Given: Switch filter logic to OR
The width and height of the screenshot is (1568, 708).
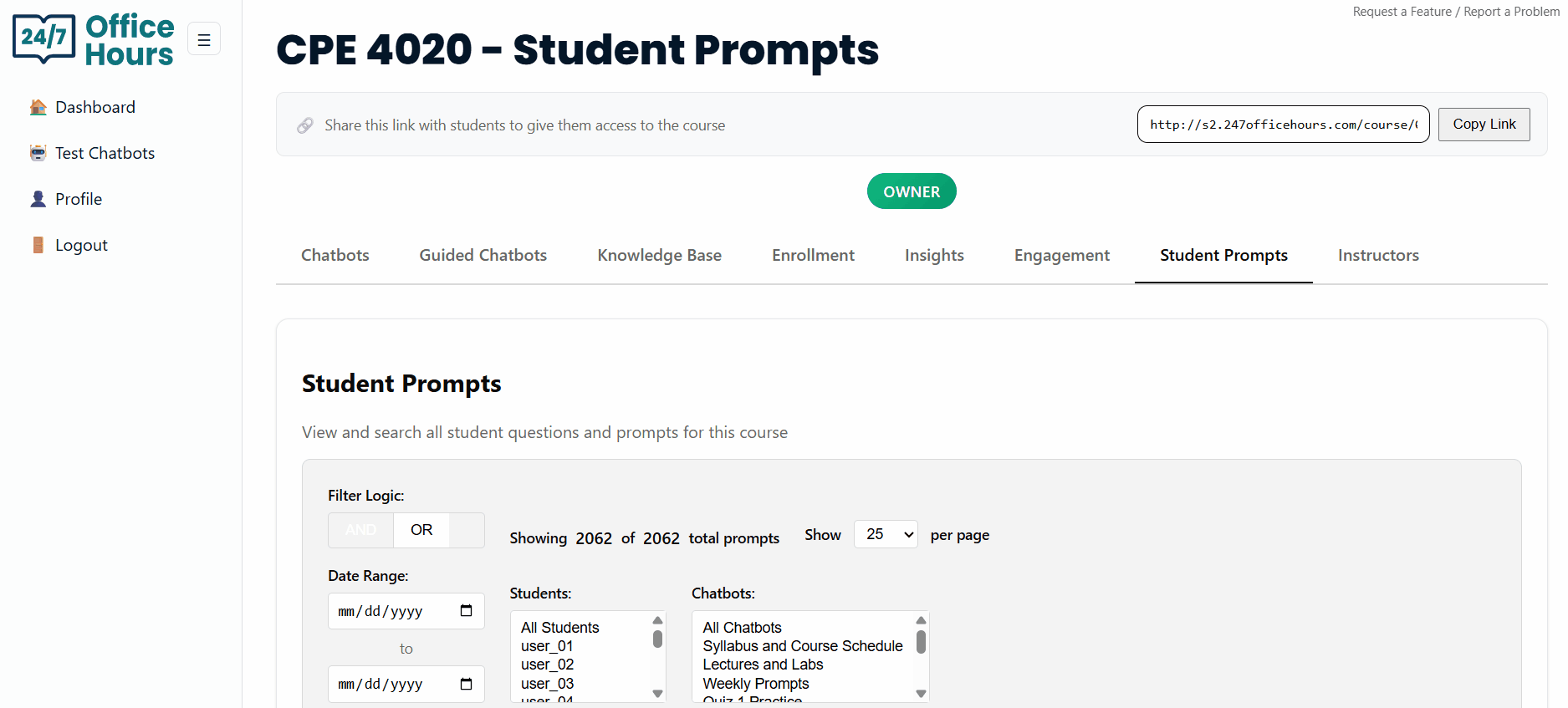Looking at the screenshot, I should coord(421,530).
